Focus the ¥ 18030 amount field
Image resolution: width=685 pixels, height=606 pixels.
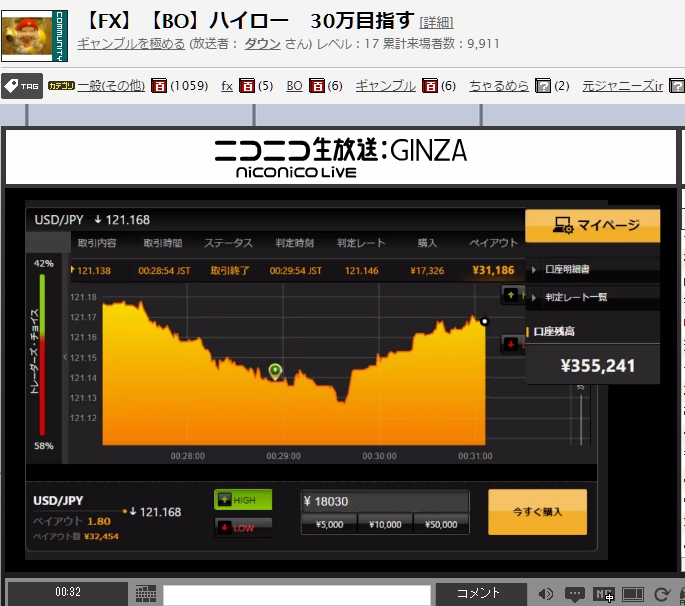[385, 501]
